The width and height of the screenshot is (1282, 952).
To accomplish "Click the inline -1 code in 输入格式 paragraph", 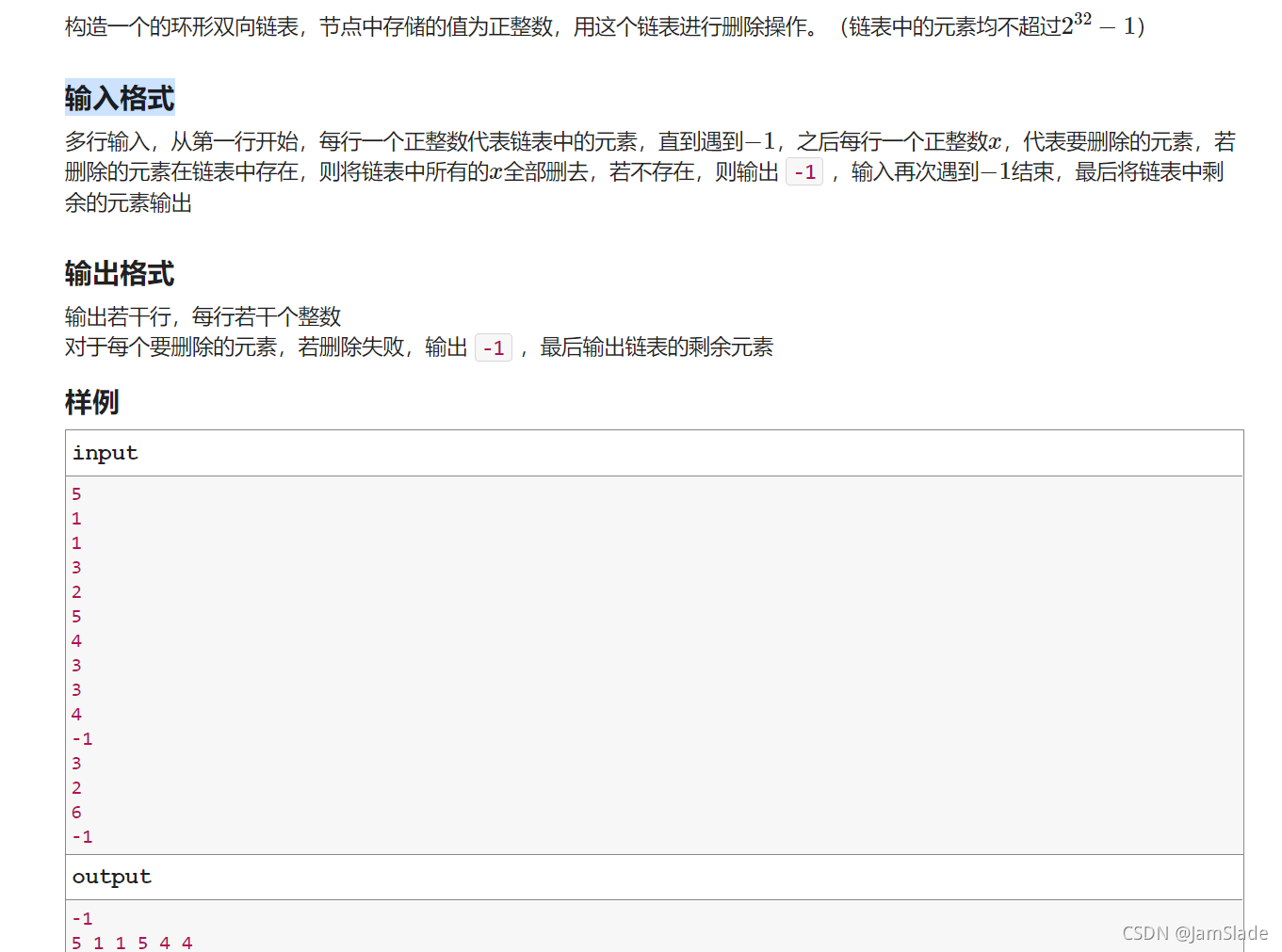I will [804, 172].
